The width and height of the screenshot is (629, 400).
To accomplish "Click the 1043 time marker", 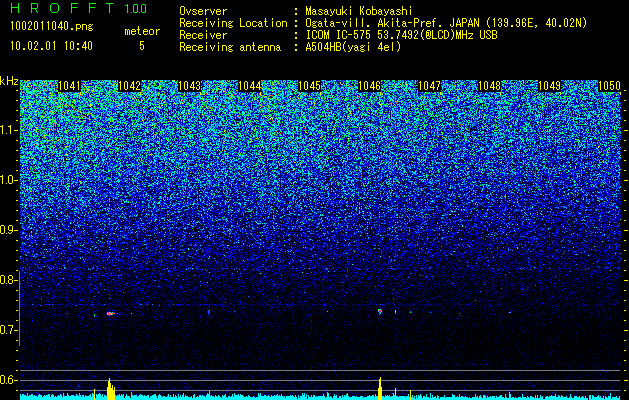I will tap(189, 86).
